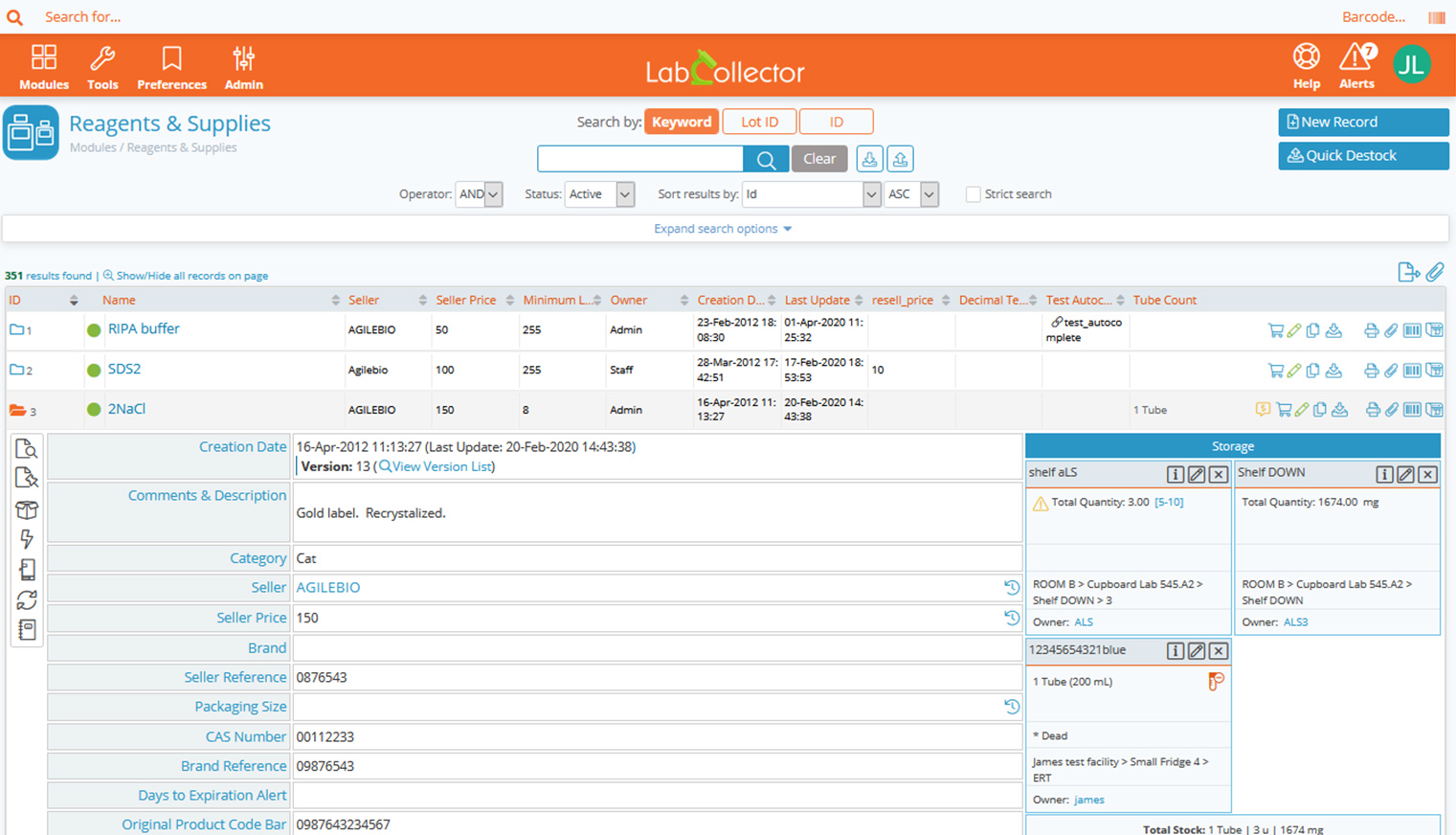Click the document star icon in record sidebar

(x=27, y=479)
